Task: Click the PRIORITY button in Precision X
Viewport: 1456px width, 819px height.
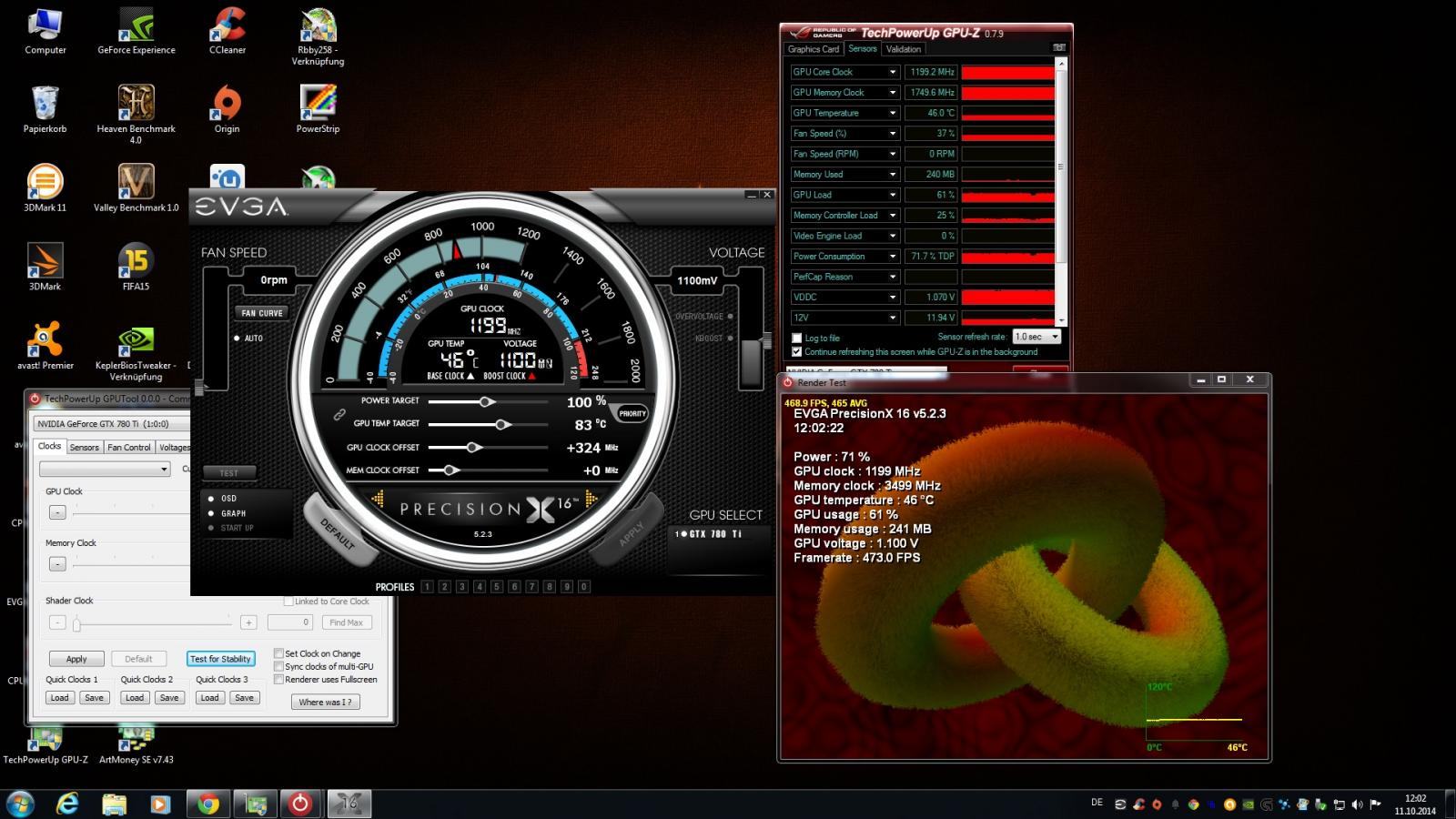Action: pos(632,413)
